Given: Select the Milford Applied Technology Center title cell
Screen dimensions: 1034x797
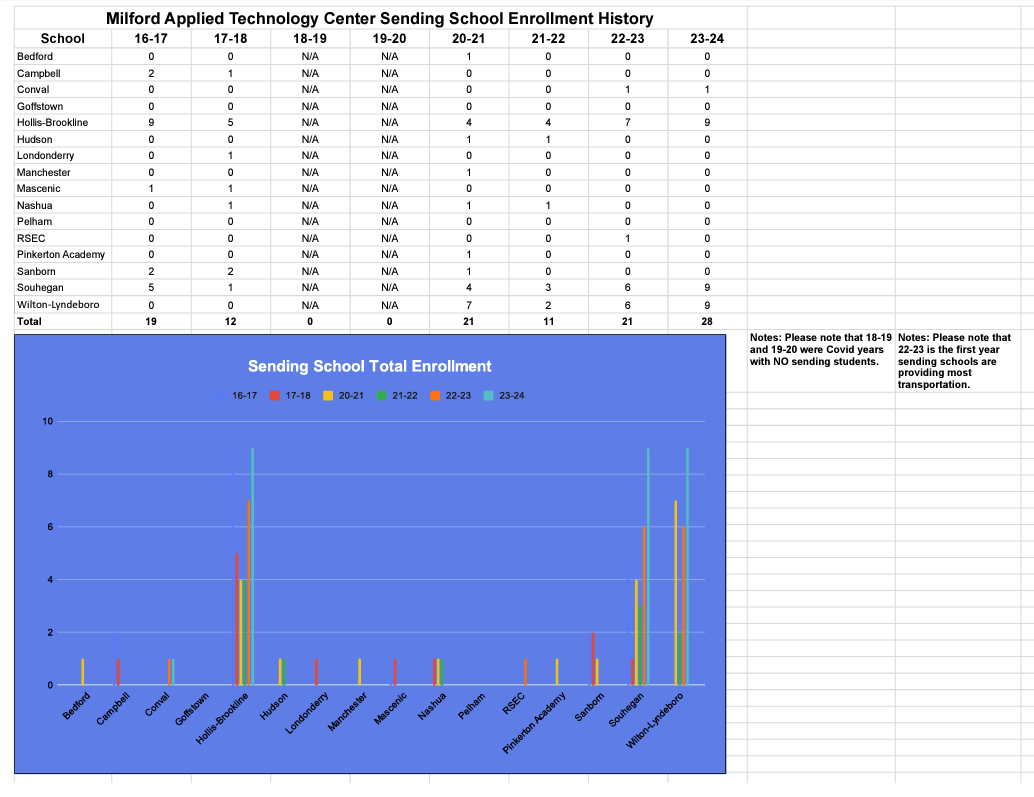Looking at the screenshot, I should [380, 18].
